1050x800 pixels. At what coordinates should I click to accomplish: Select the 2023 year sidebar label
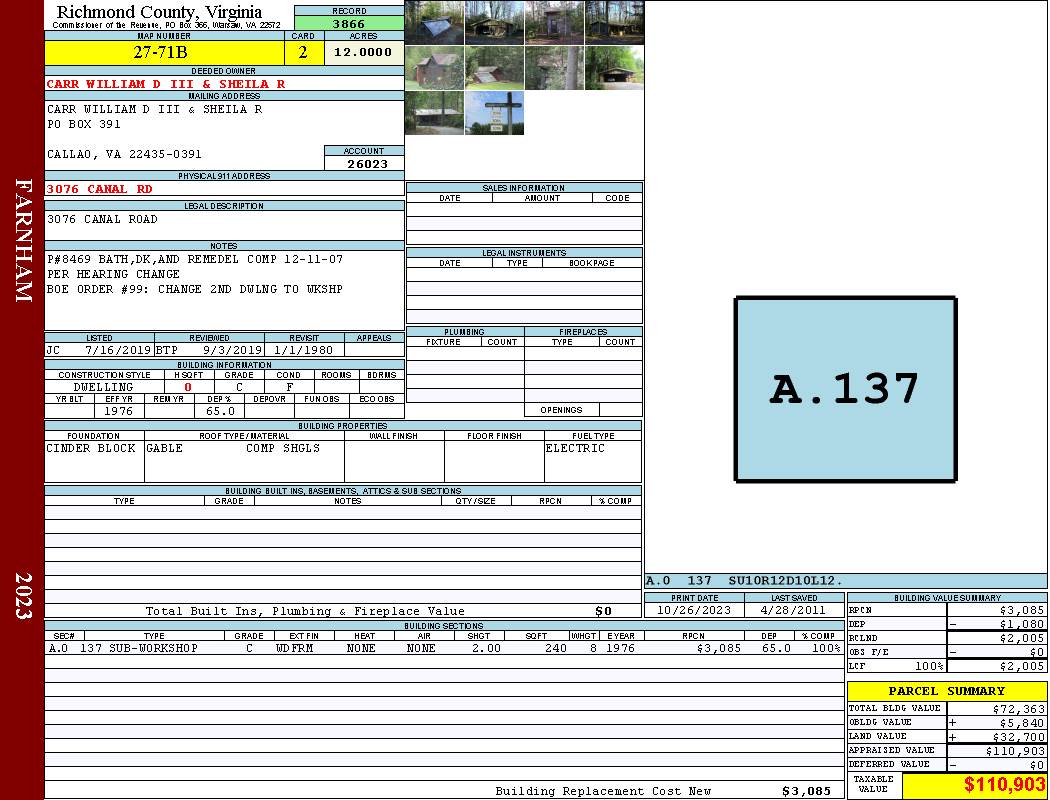23,596
